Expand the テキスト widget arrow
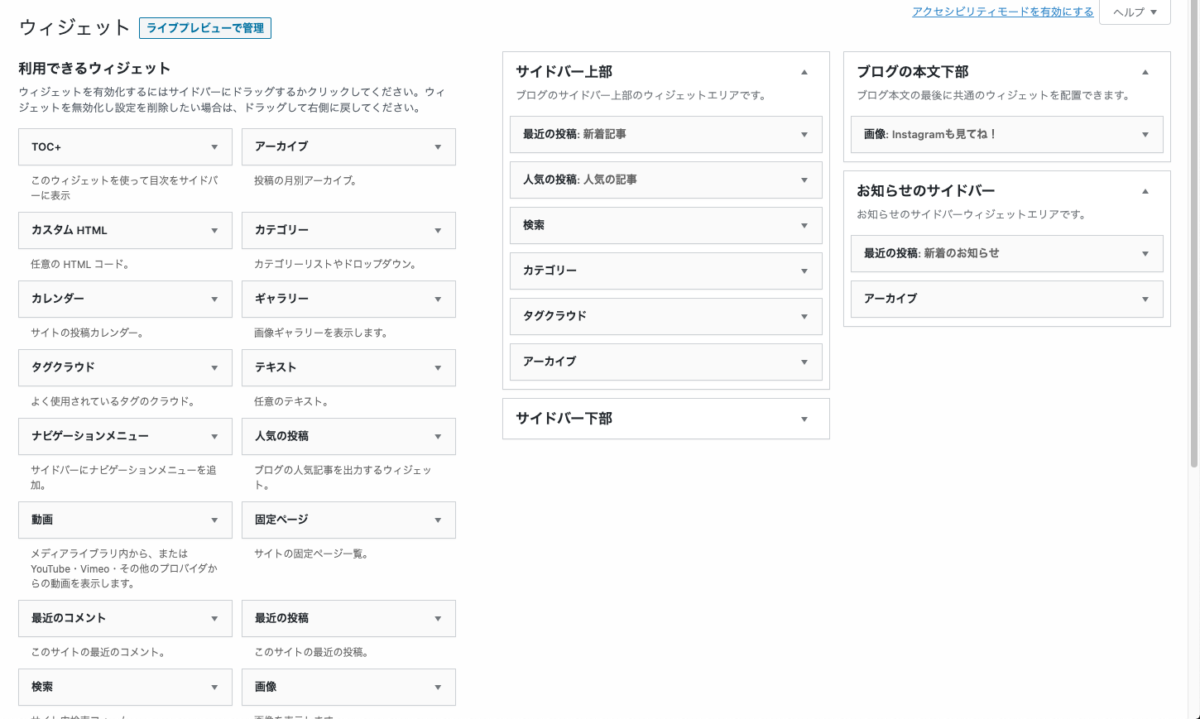This screenshot has width=1200, height=719. click(438, 368)
